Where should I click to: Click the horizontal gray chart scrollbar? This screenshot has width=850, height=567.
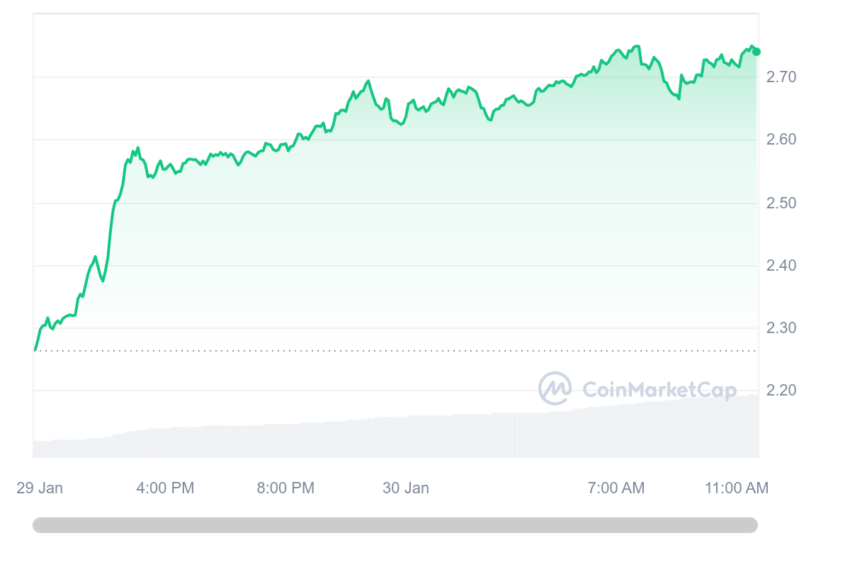pos(395,525)
